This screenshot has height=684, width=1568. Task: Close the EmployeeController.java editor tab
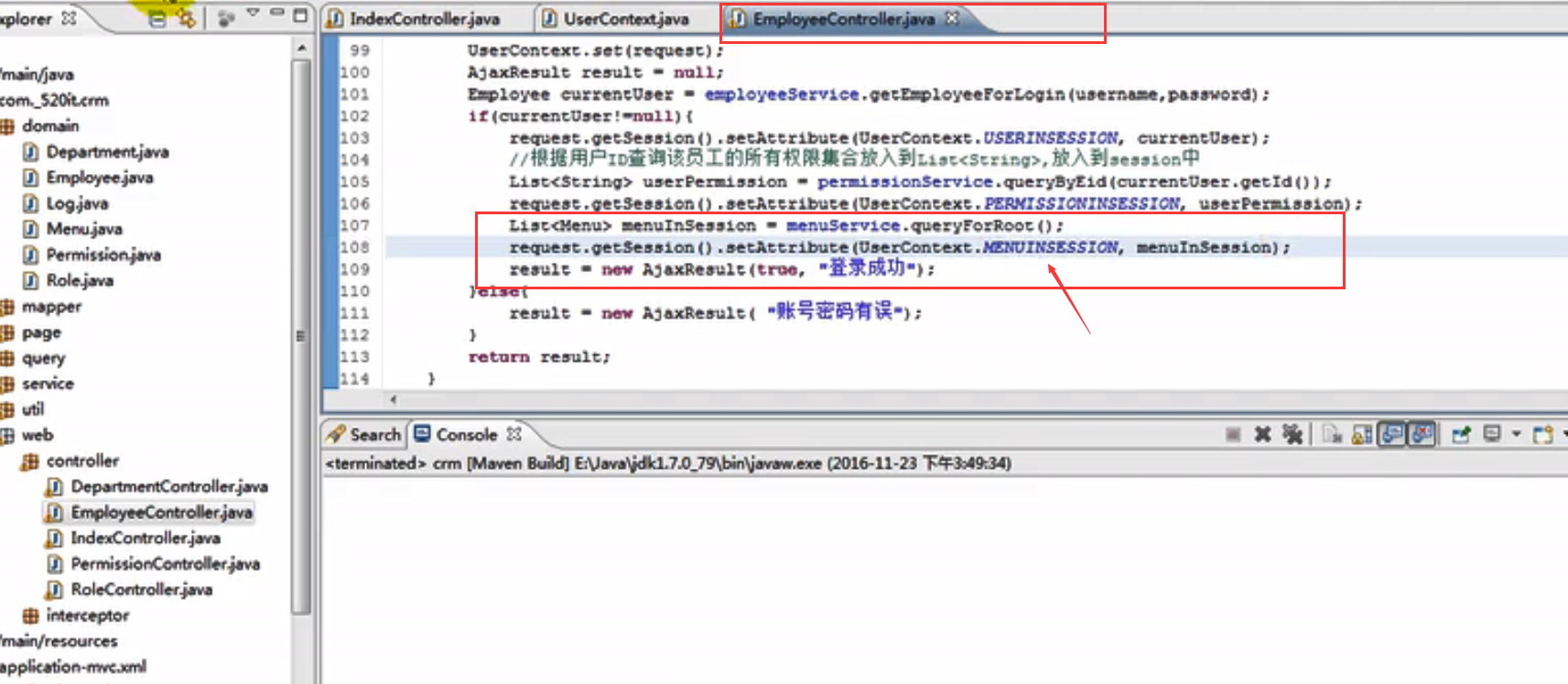(952, 17)
